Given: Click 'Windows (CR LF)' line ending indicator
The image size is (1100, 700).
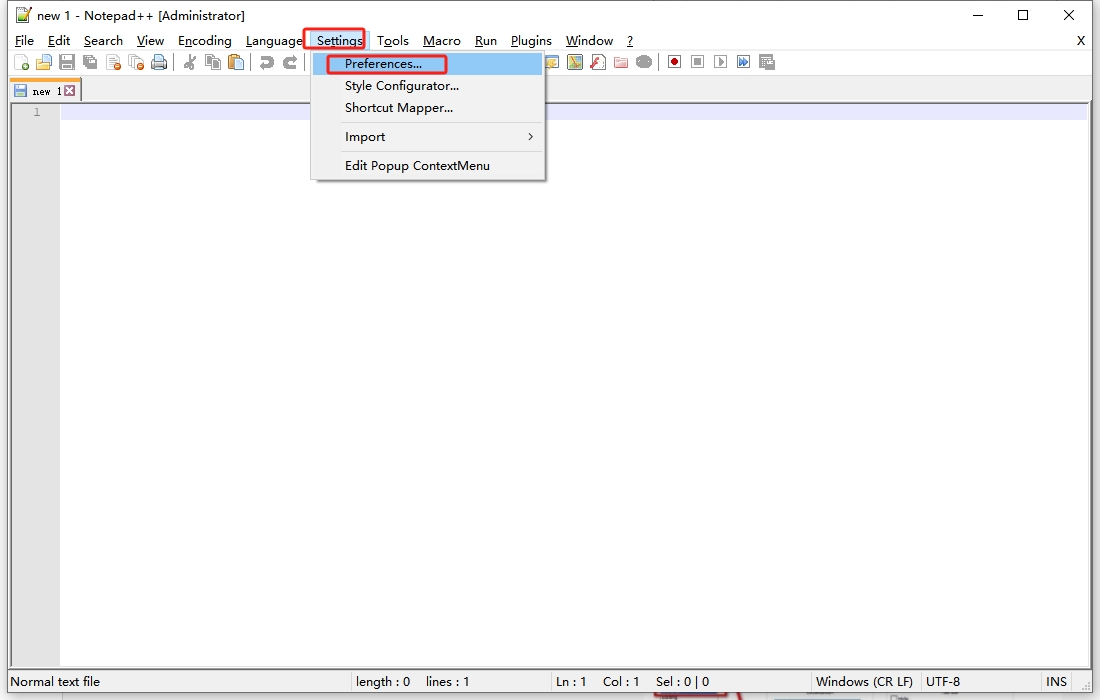Looking at the screenshot, I should pos(864,682).
